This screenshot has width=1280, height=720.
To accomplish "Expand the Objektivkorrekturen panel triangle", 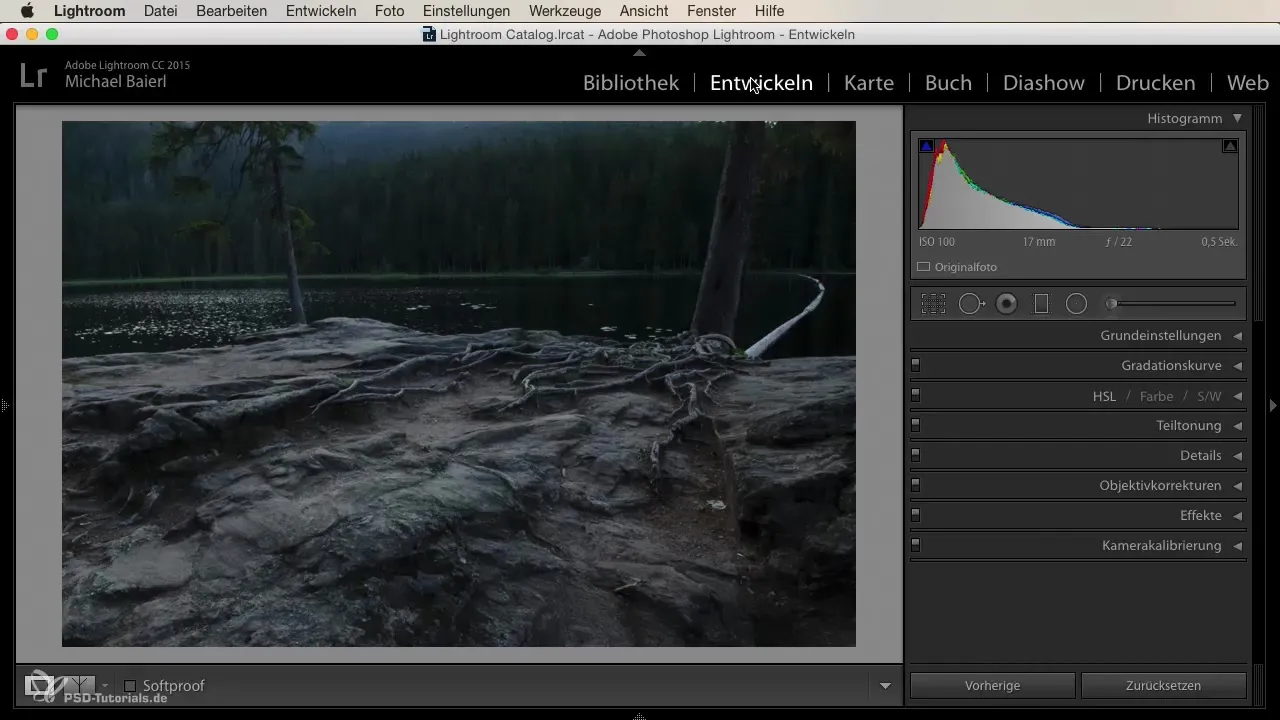I will point(1237,486).
